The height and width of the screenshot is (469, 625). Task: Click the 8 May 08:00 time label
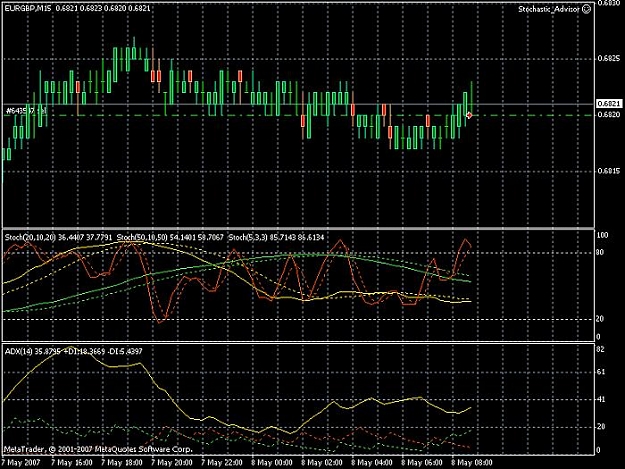tap(472, 463)
